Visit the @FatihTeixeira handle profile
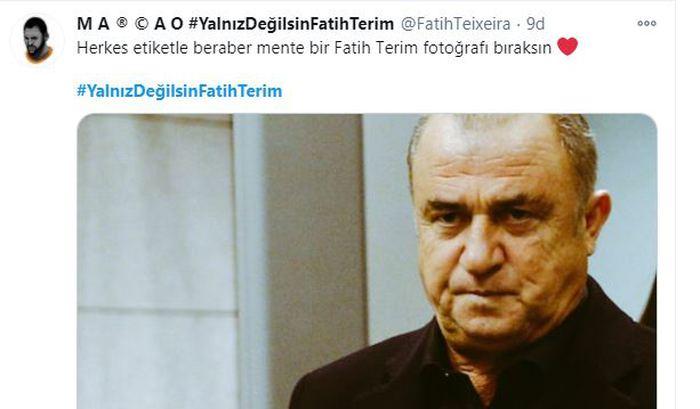Screen dimensions: 700x409 [x=455, y=24]
